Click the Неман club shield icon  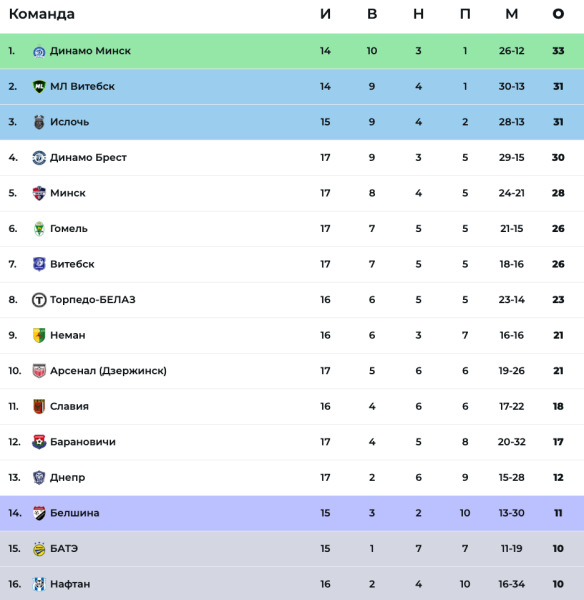click(x=39, y=336)
